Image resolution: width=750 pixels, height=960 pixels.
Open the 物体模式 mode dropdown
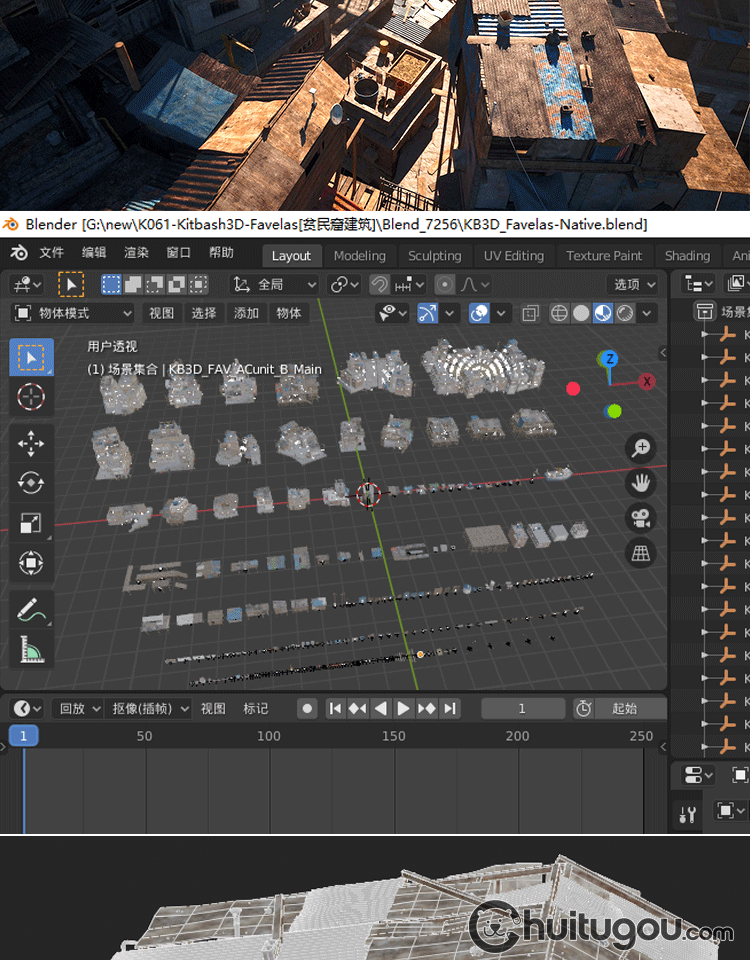pos(73,313)
